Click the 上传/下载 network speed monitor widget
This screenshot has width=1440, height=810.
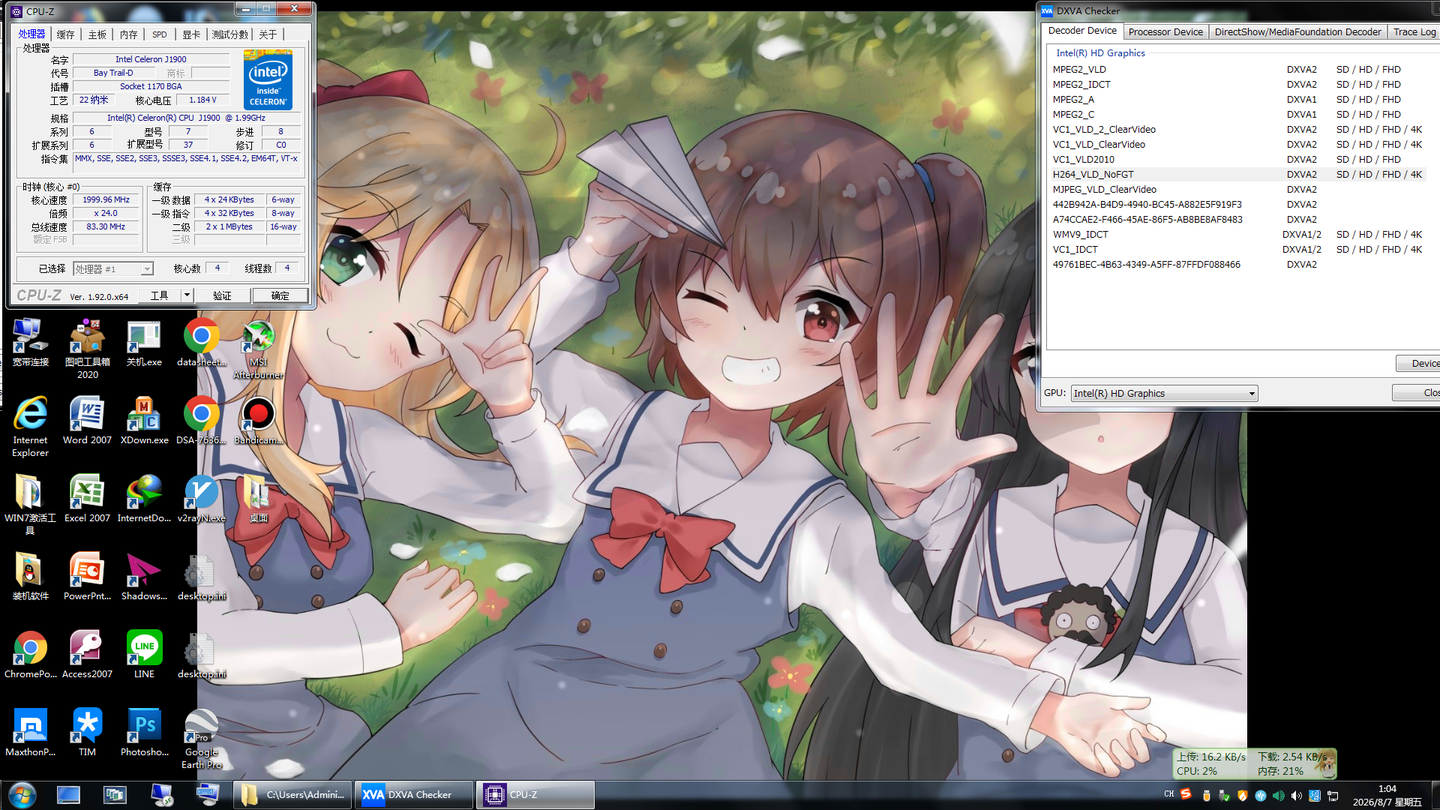[x=1254, y=764]
